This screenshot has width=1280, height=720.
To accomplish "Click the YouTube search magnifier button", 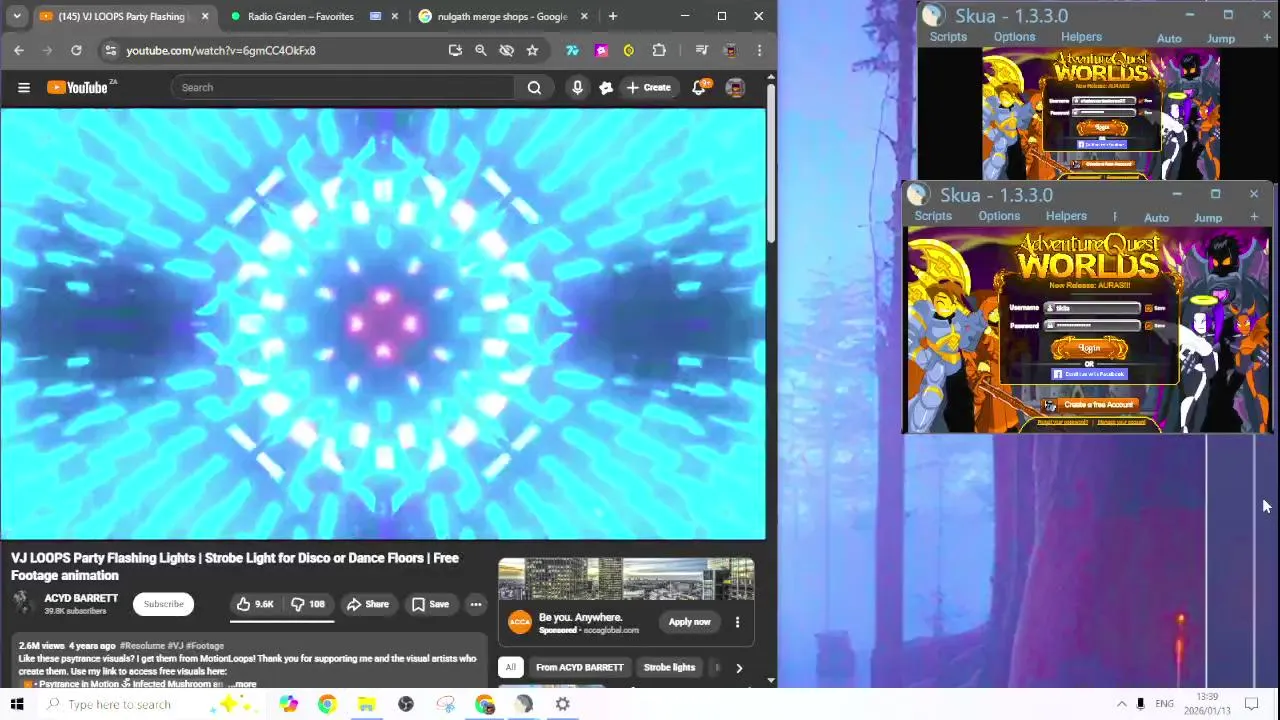I will pyautogui.click(x=534, y=87).
